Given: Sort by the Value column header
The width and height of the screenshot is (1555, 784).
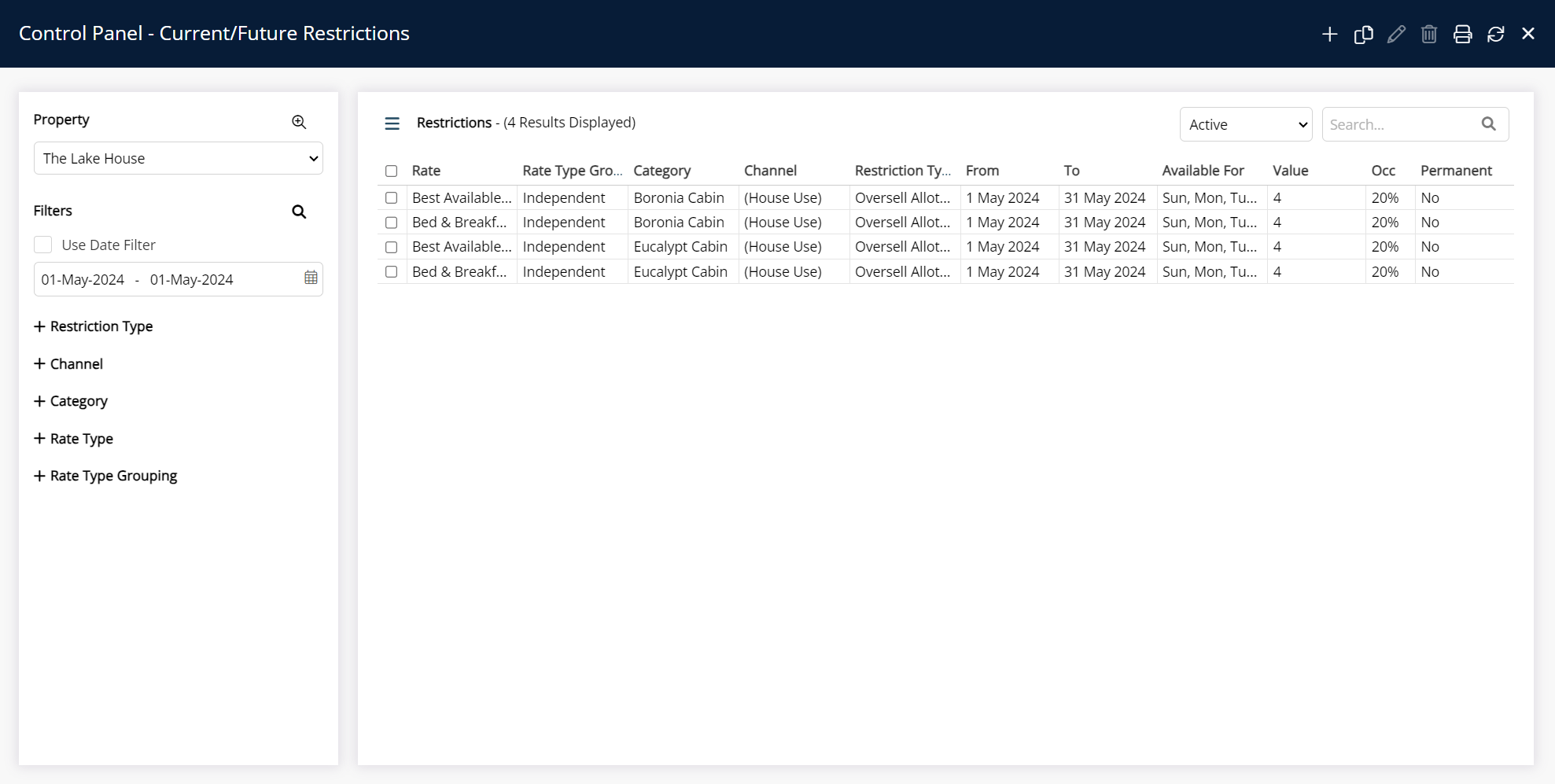Looking at the screenshot, I should 1291,171.
